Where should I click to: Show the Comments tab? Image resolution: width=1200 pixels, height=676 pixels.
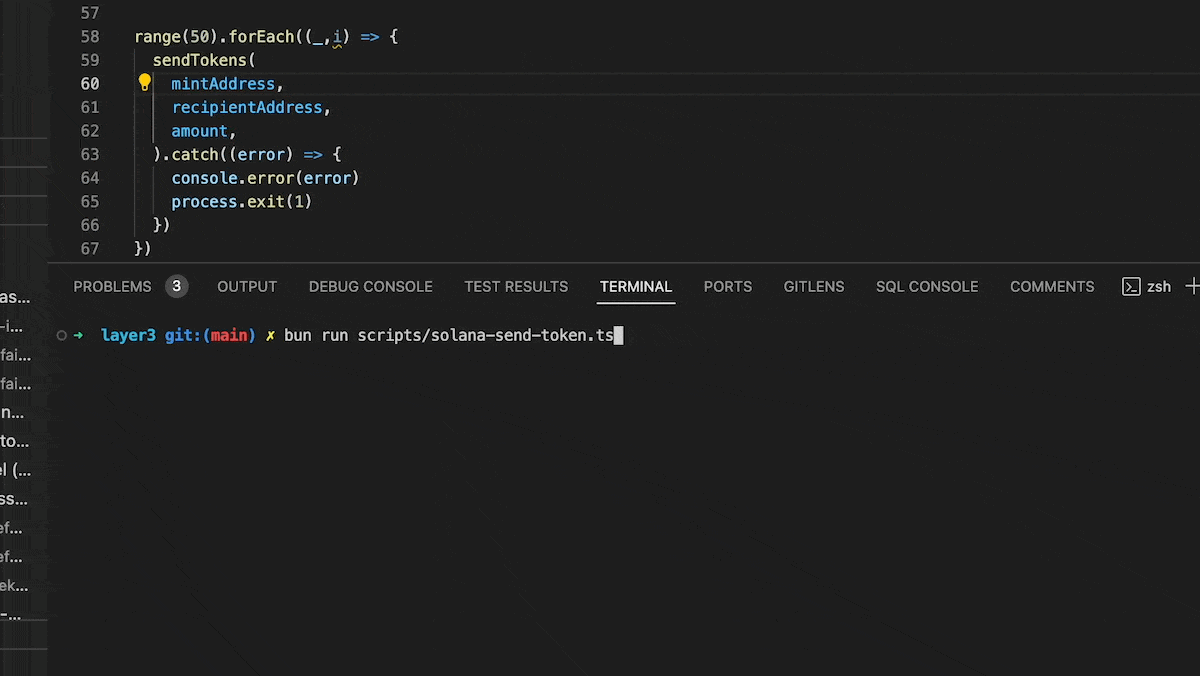click(1052, 286)
